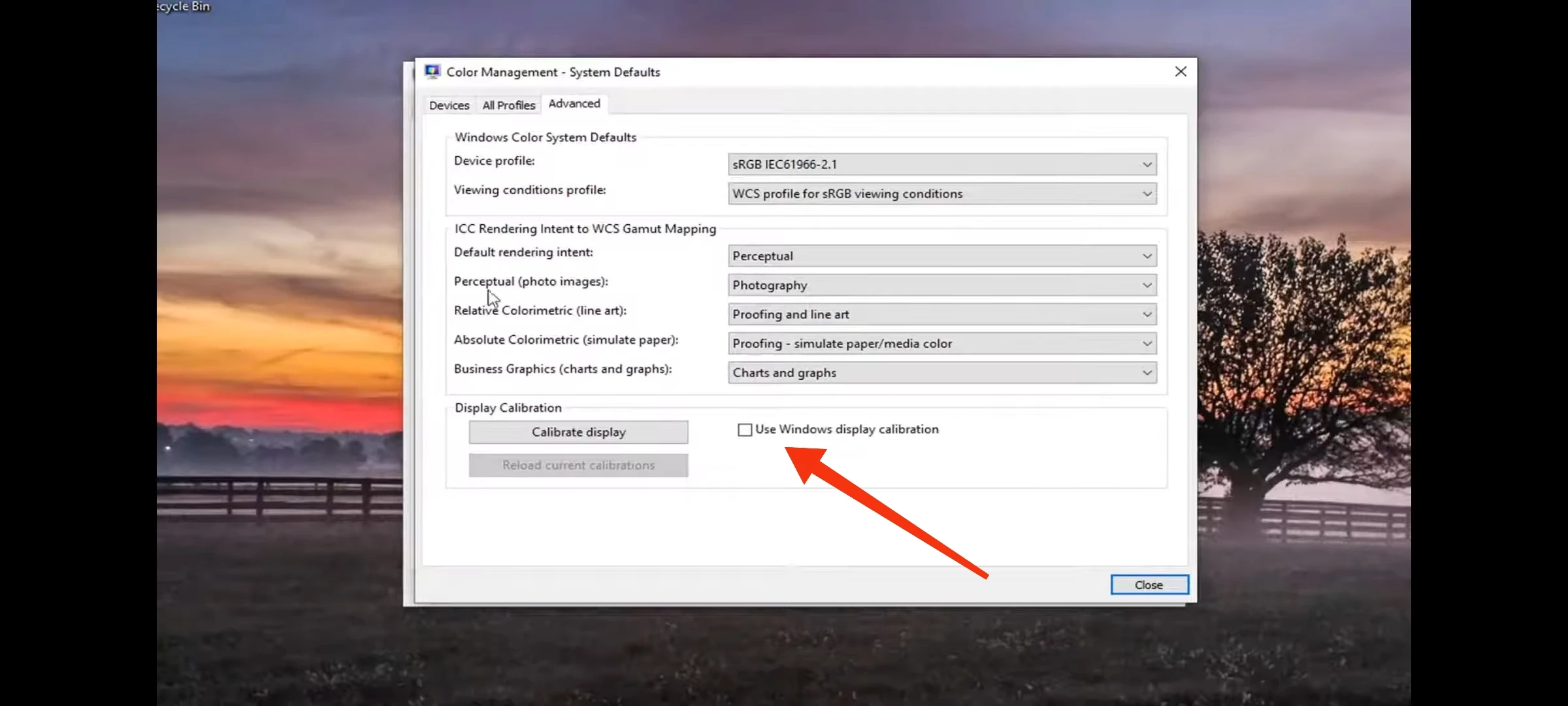This screenshot has width=1568, height=706.
Task: Close the Color Management dialog via X
Action: tap(1180, 72)
